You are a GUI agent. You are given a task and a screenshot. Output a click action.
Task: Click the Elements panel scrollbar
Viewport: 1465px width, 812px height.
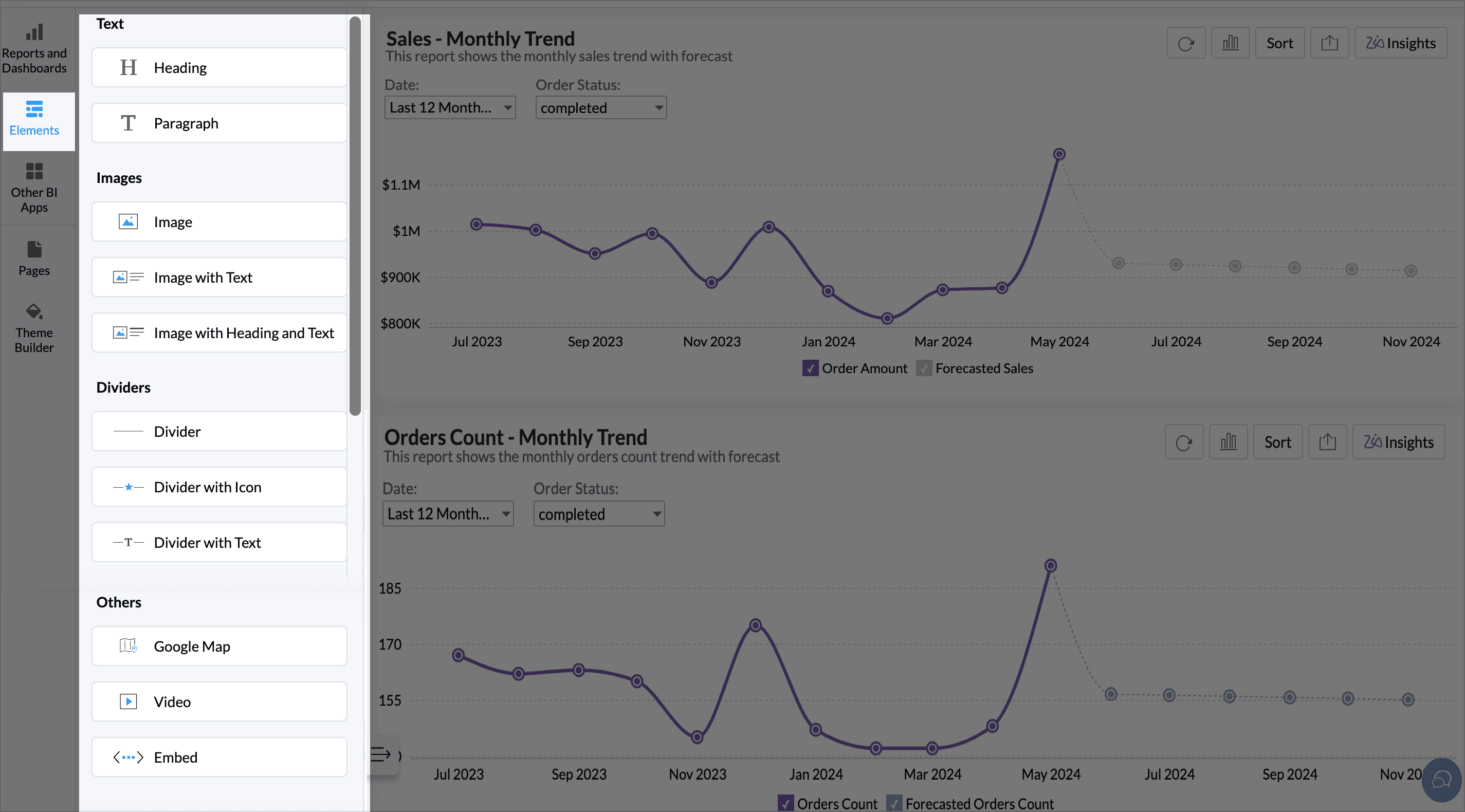click(355, 216)
